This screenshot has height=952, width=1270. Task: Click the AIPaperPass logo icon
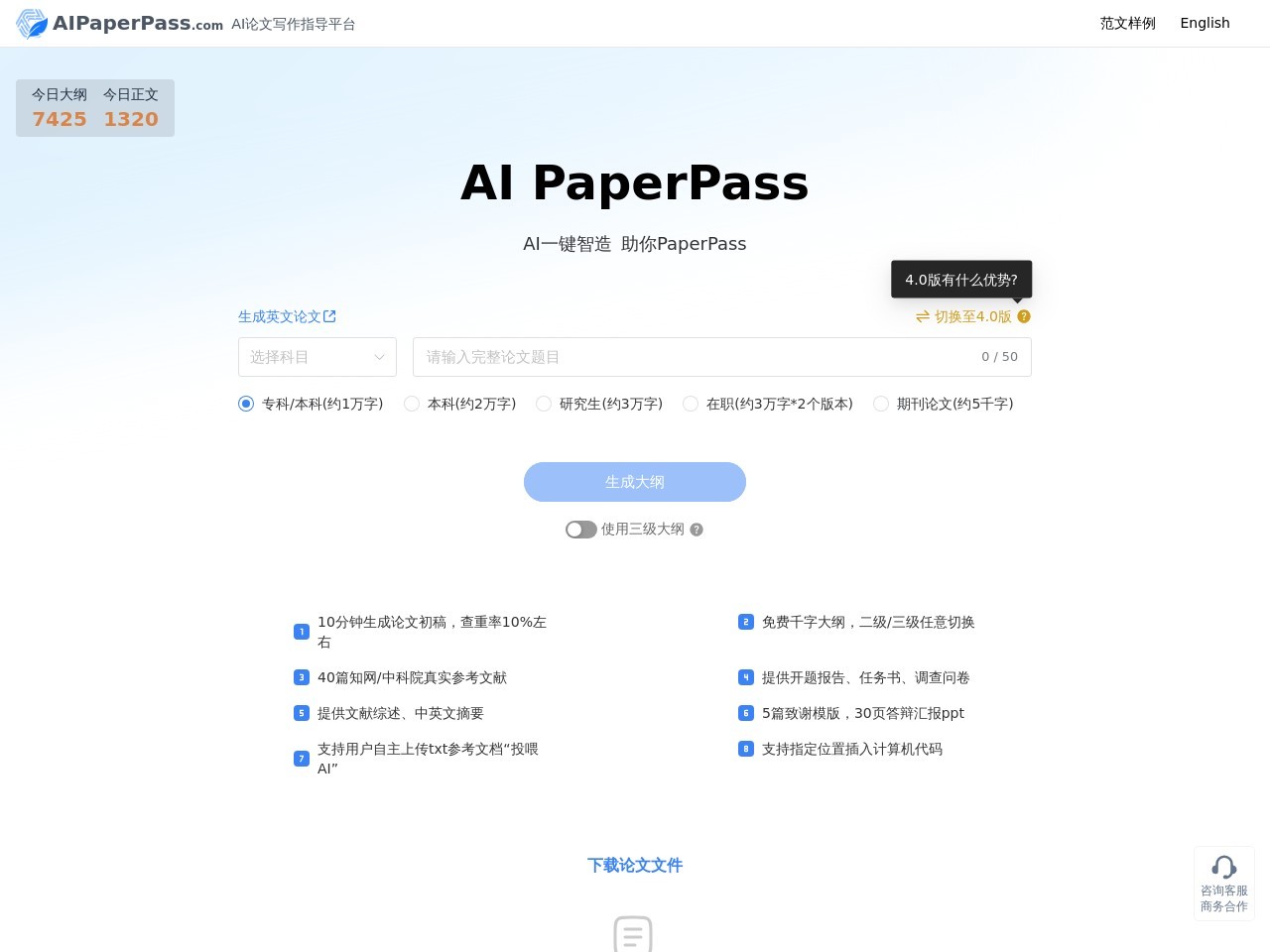32,24
